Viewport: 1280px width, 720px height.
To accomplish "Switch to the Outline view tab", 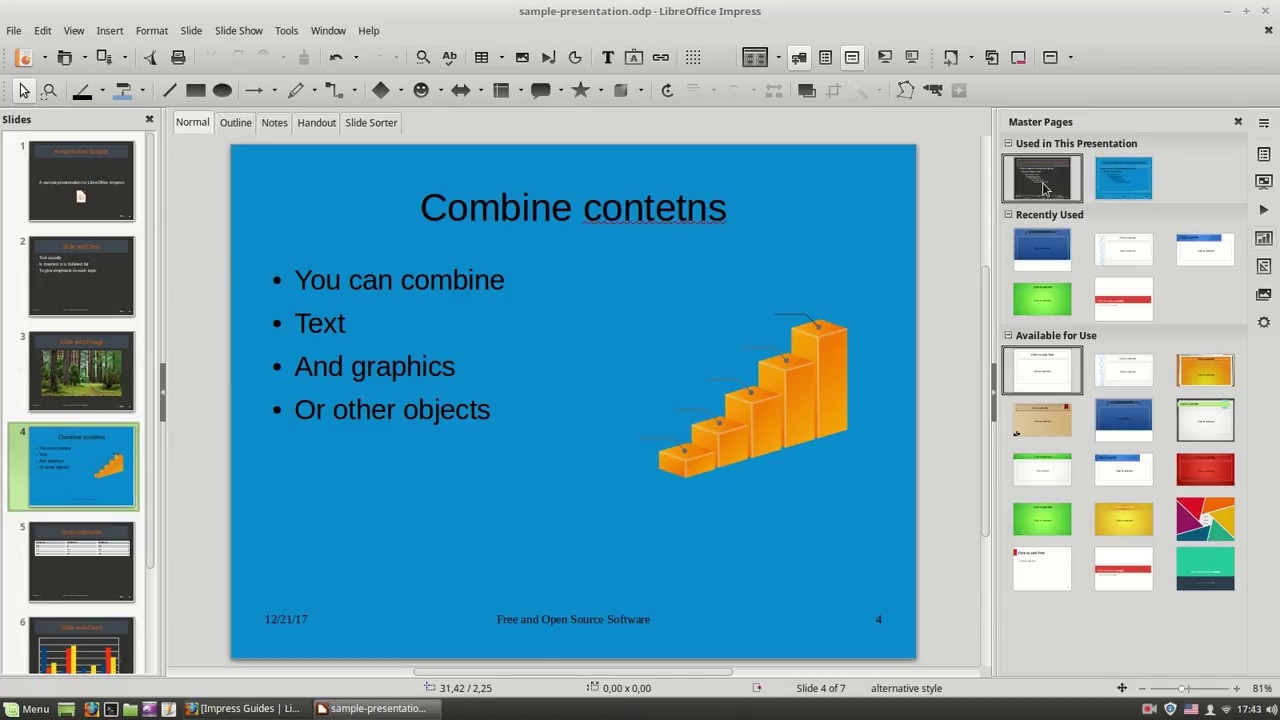I will coord(235,122).
